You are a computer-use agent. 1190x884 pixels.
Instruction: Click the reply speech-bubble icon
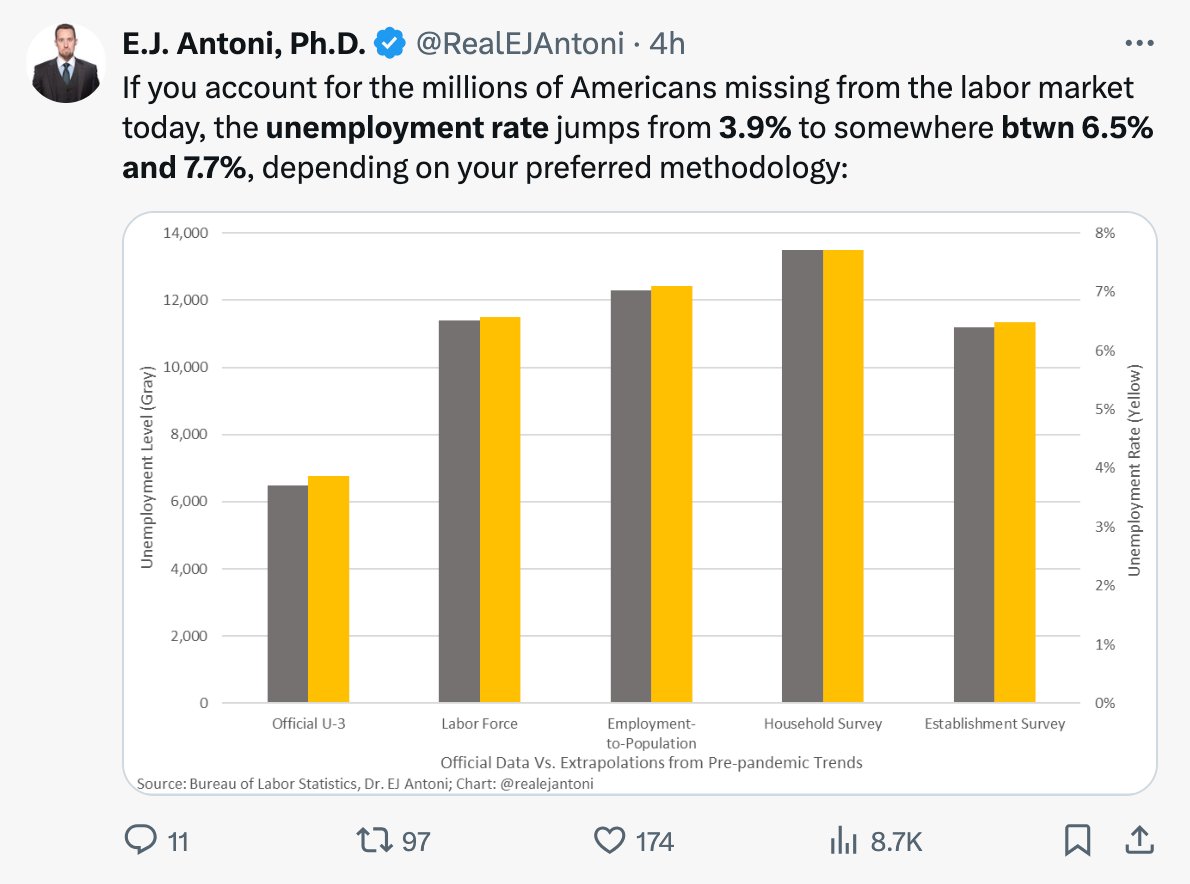pyautogui.click(x=141, y=842)
